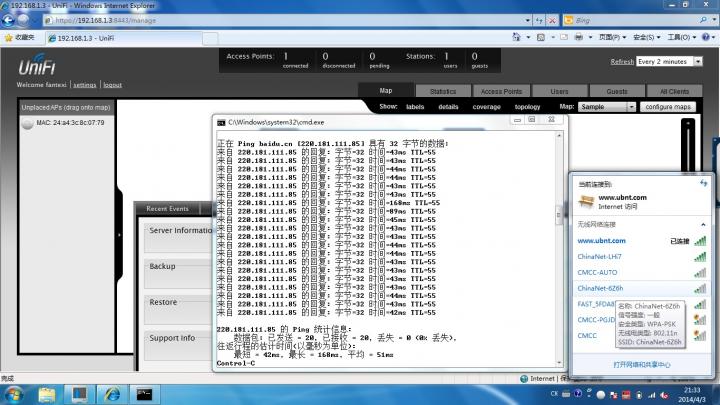Click the refresh arrows icon in network flyout
Image resolution: width=720 pixels, height=405 pixels.
(703, 183)
